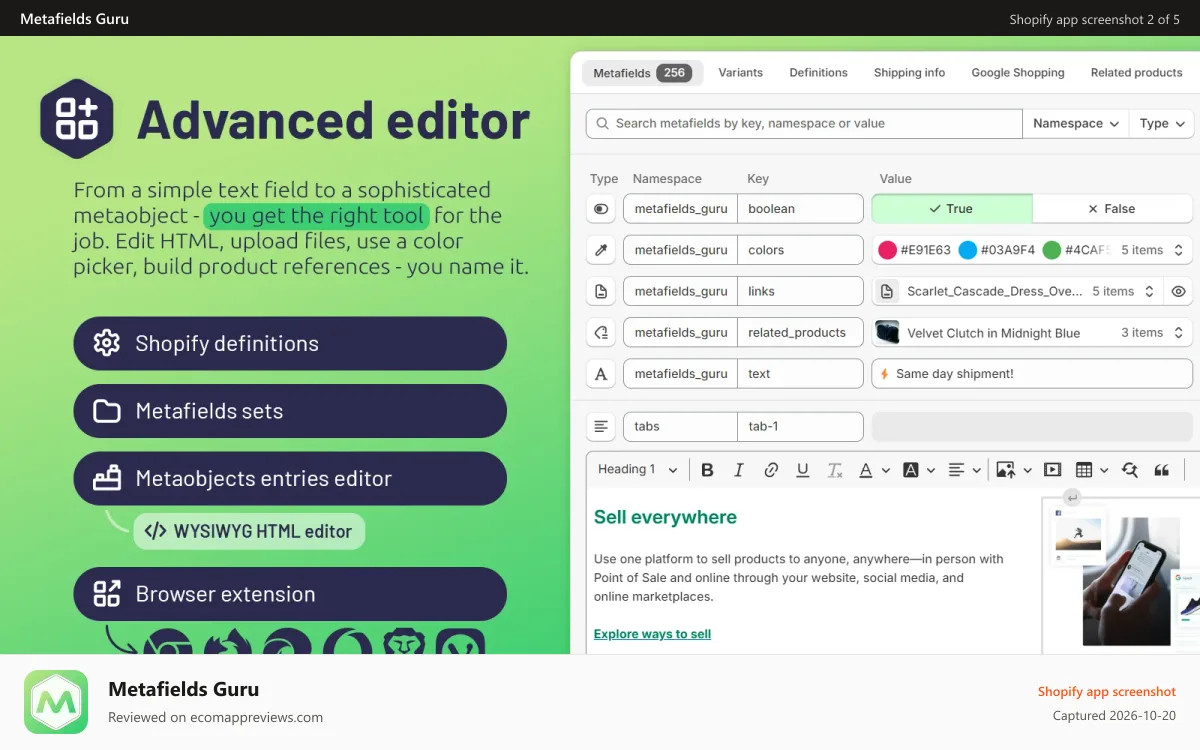Screen dimensions: 1200x750
Task: Toggle the eye preview icon in the links row
Action: 1179,291
